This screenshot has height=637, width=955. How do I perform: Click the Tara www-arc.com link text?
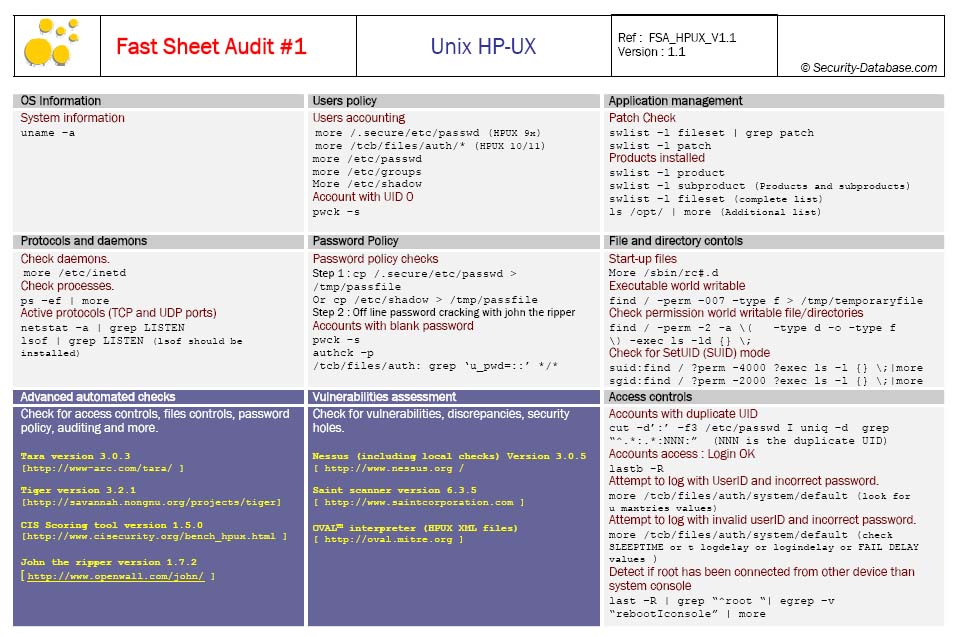tap(102, 468)
